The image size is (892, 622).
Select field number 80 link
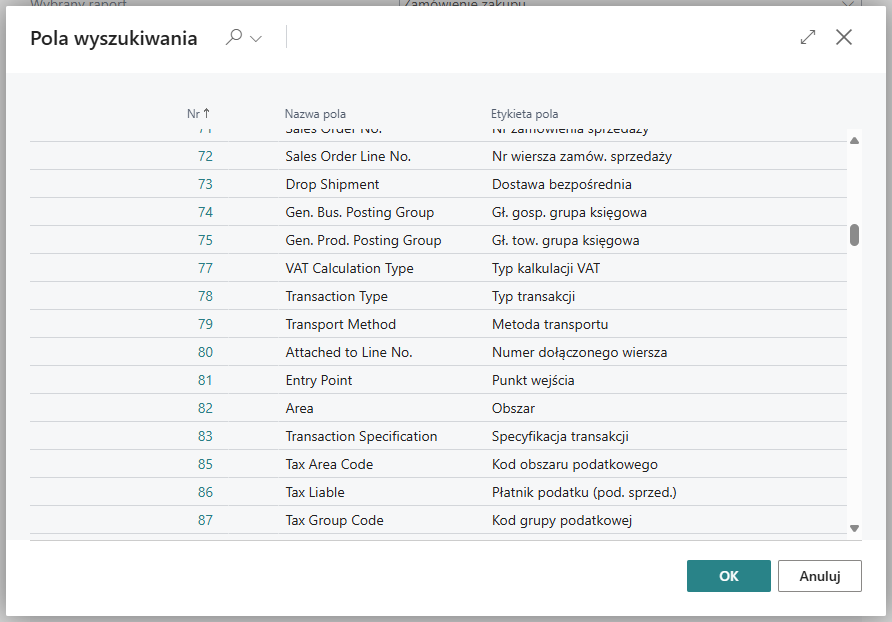[205, 352]
